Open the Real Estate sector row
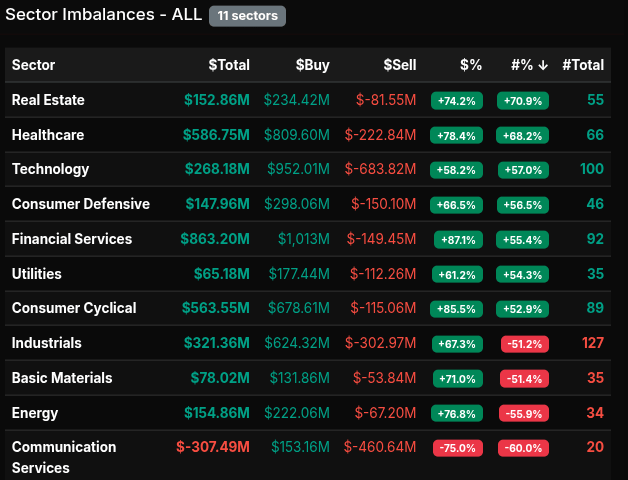 [48, 100]
